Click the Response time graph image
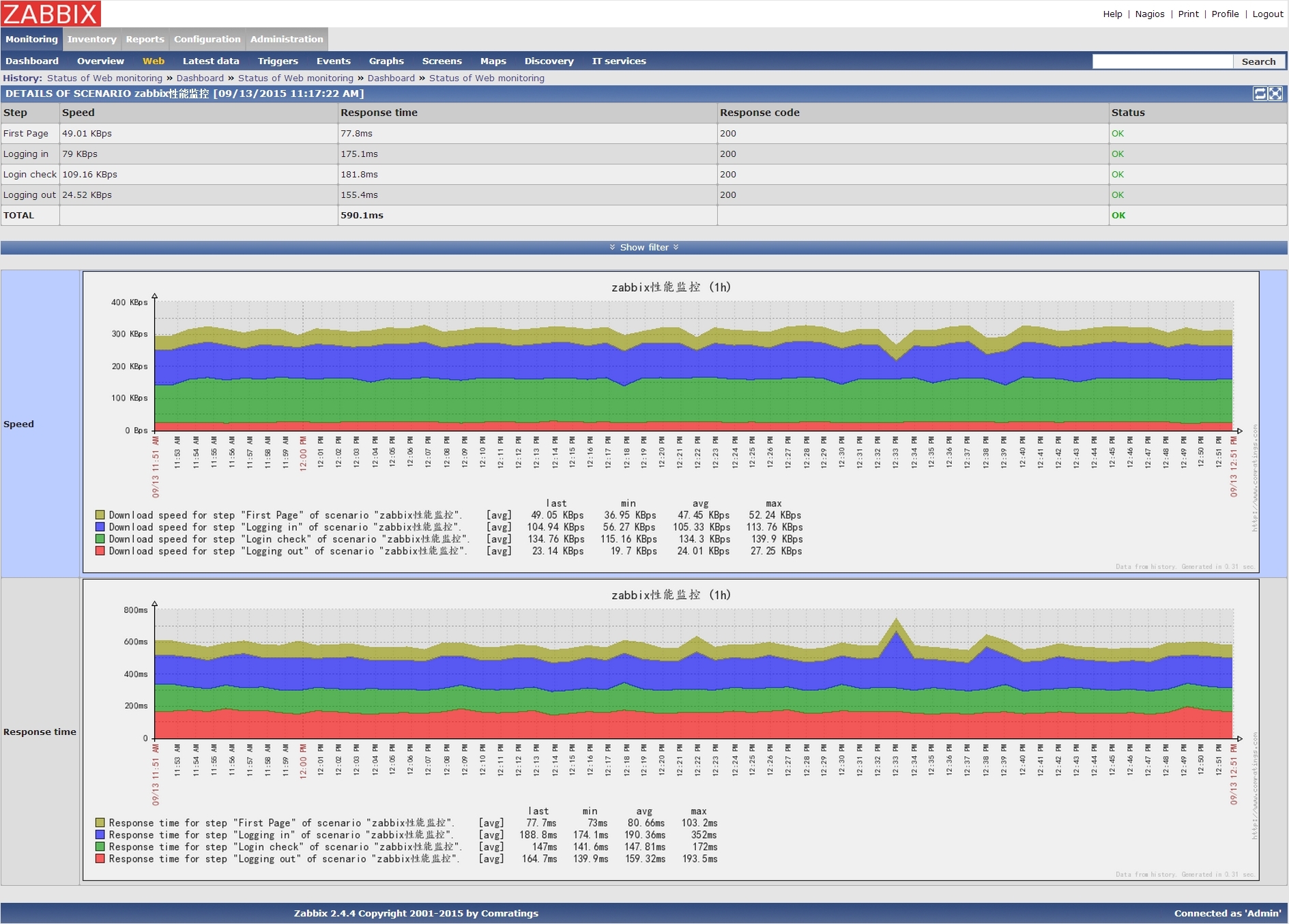Screen dimensions: 1289x924 [671, 730]
